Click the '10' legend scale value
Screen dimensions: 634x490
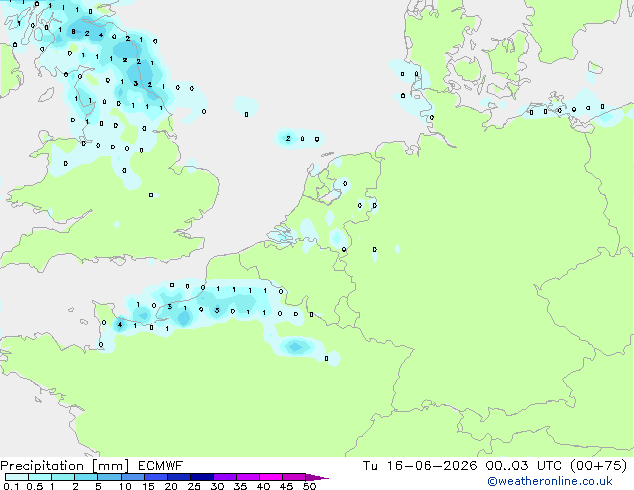[125, 486]
